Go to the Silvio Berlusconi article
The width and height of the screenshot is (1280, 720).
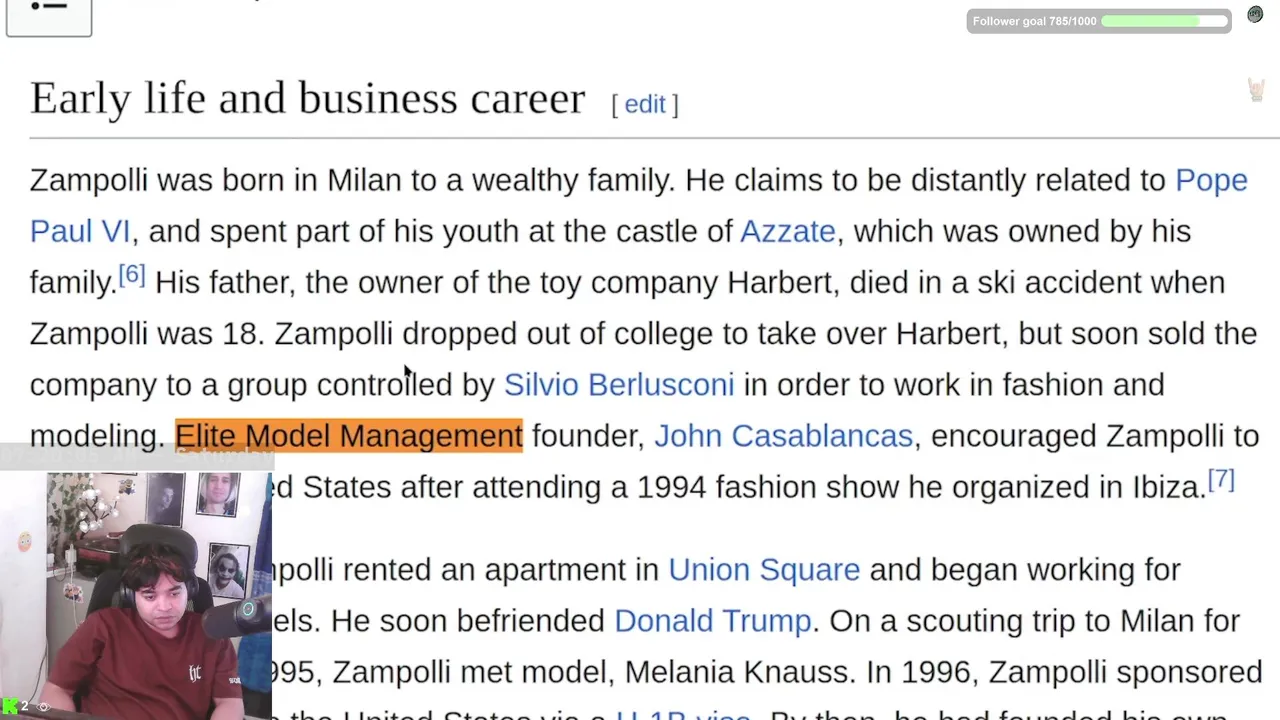coord(618,385)
